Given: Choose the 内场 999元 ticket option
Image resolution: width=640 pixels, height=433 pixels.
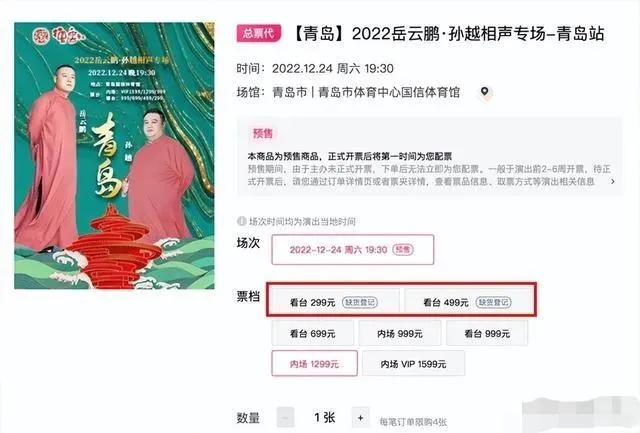Looking at the screenshot, I should pos(400,333).
